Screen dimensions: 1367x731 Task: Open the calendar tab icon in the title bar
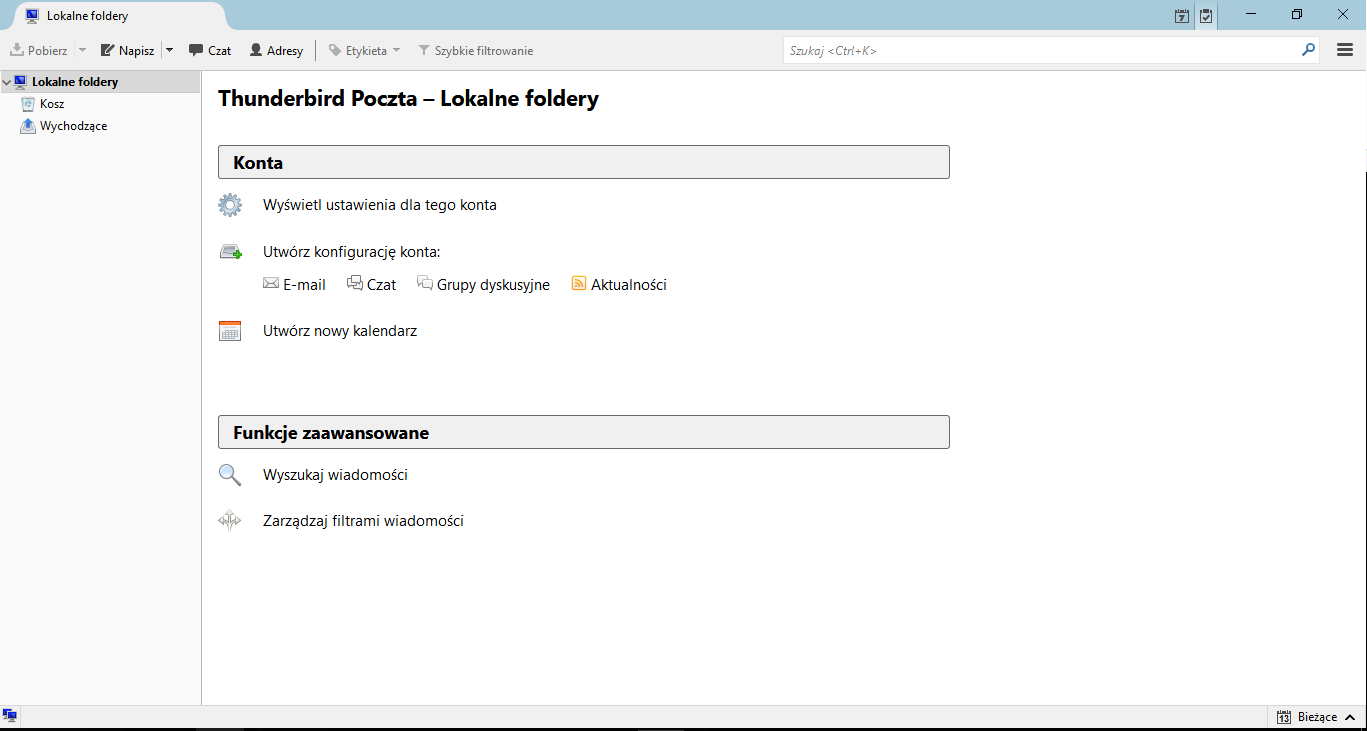pyautogui.click(x=1182, y=16)
